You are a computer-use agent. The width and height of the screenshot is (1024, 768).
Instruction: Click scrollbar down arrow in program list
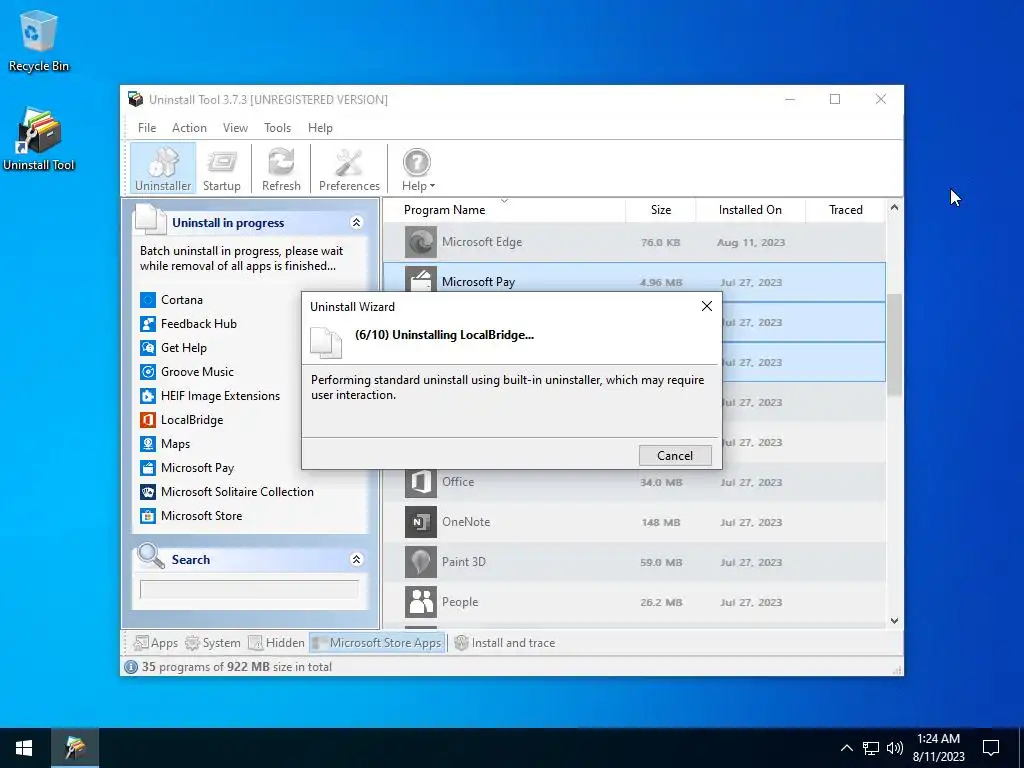click(894, 620)
